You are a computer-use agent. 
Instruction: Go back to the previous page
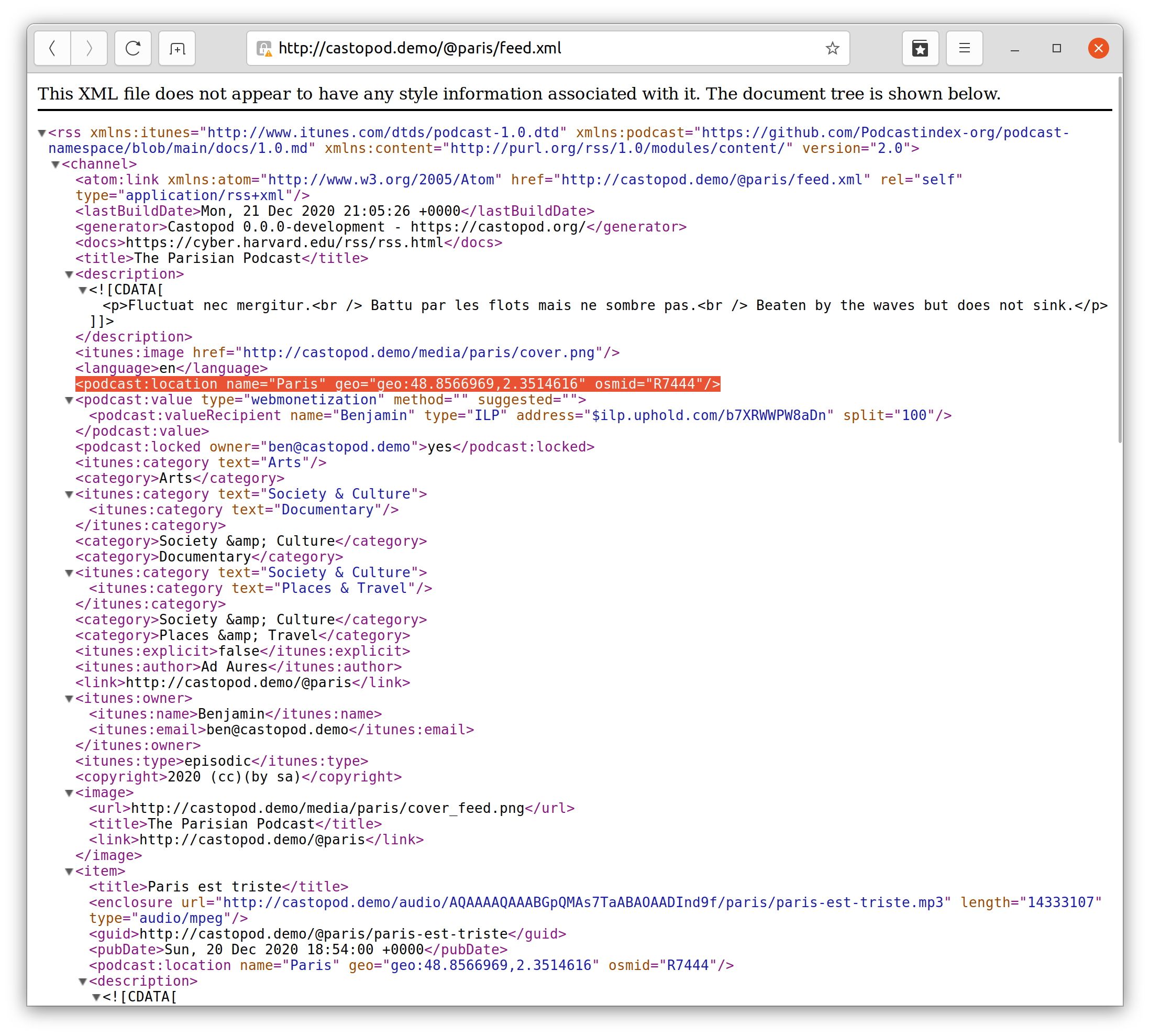(x=52, y=48)
